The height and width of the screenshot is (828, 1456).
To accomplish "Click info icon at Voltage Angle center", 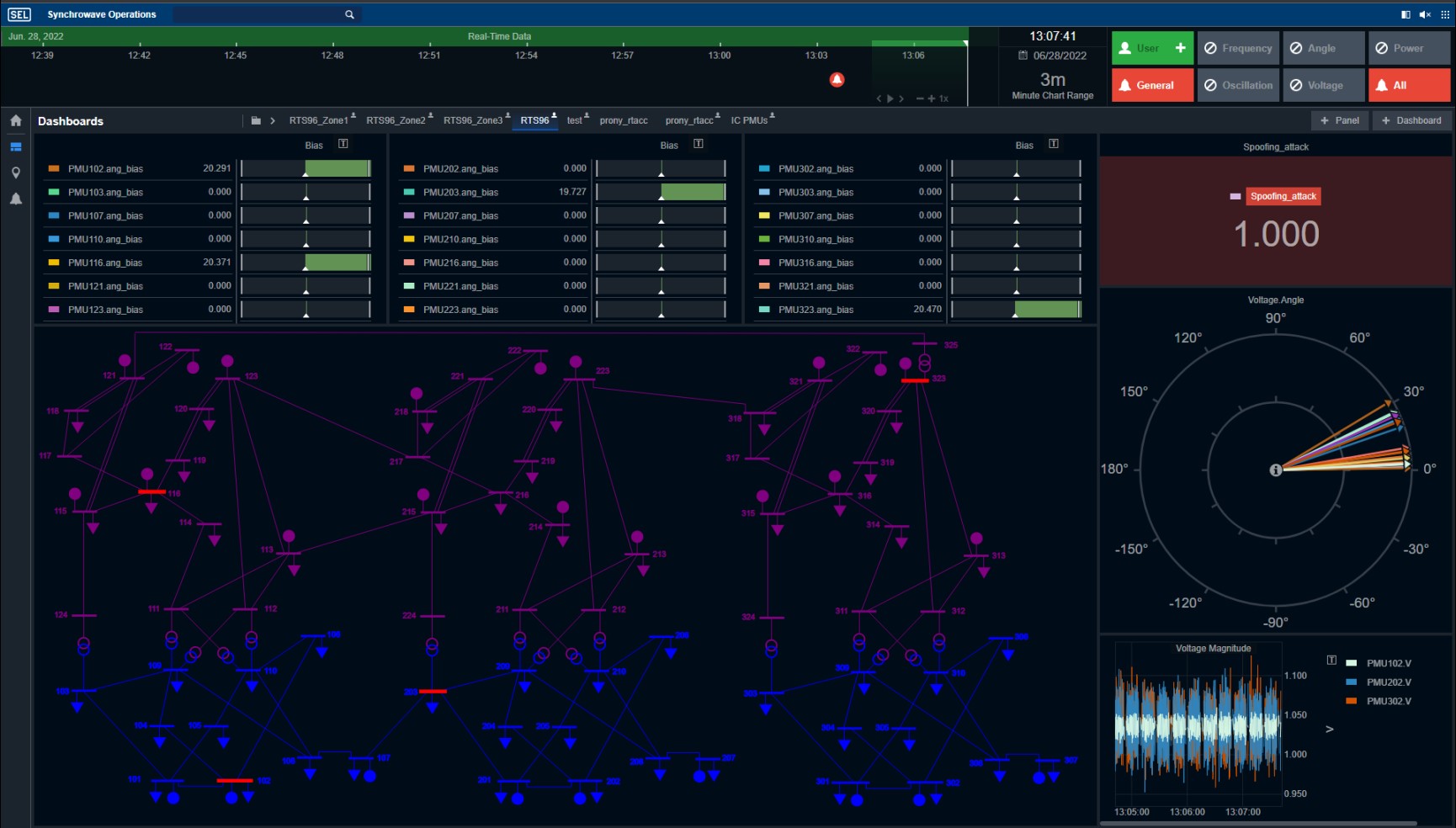I will pyautogui.click(x=1276, y=470).
